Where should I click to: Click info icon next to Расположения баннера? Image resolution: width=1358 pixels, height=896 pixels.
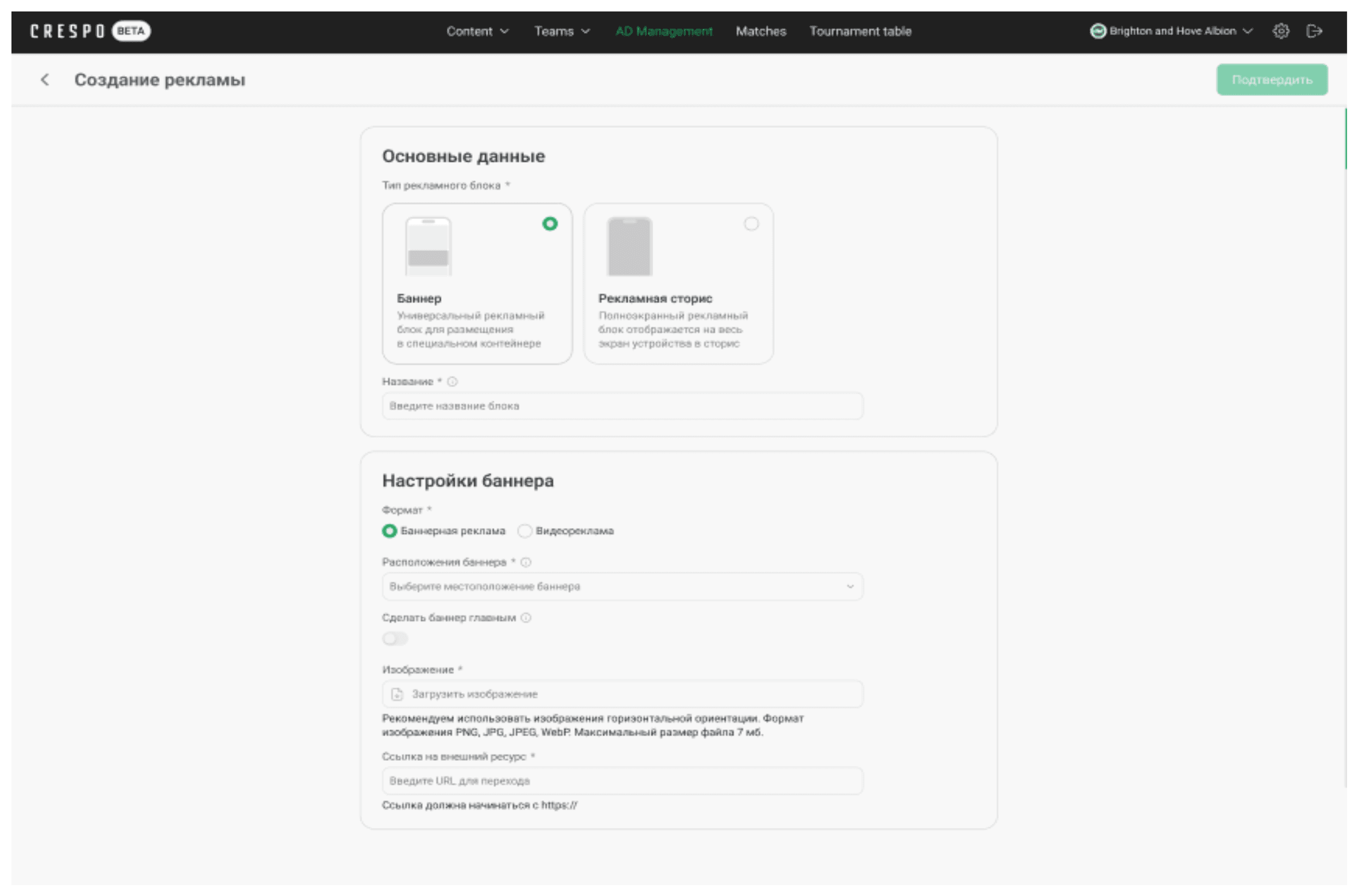tap(526, 562)
